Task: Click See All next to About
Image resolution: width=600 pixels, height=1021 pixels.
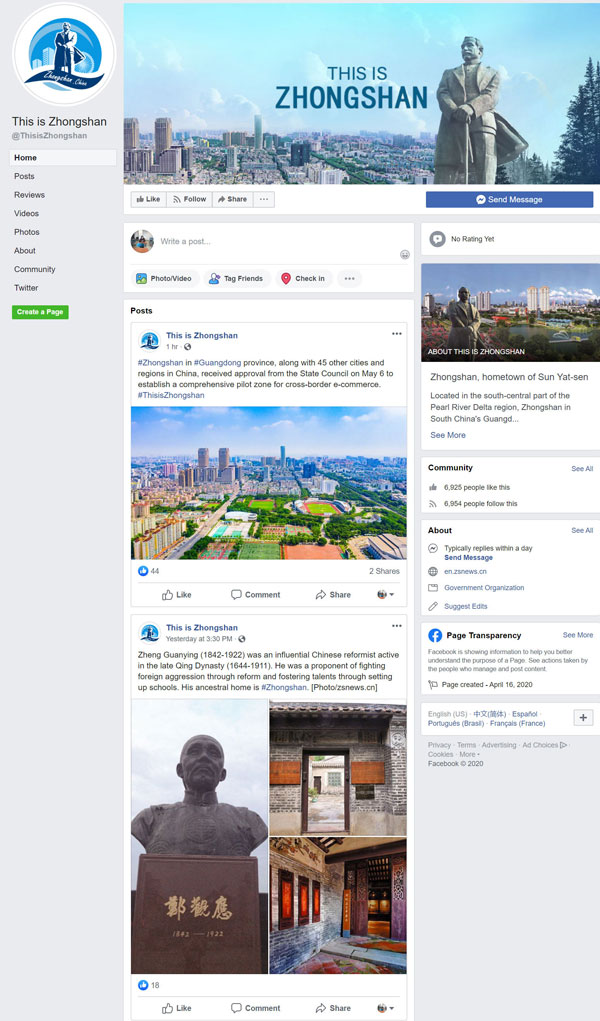Action: tap(582, 531)
